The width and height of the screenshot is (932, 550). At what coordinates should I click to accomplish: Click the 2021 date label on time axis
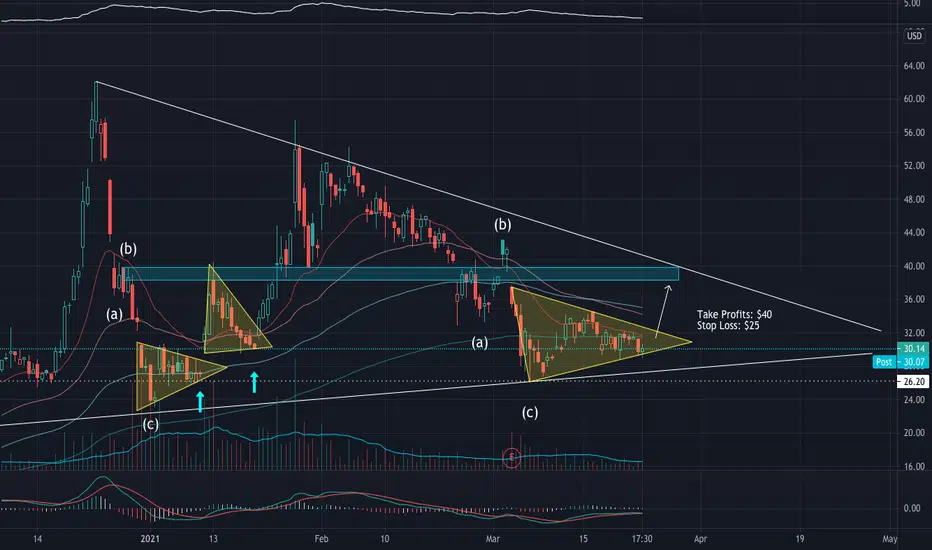click(150, 539)
